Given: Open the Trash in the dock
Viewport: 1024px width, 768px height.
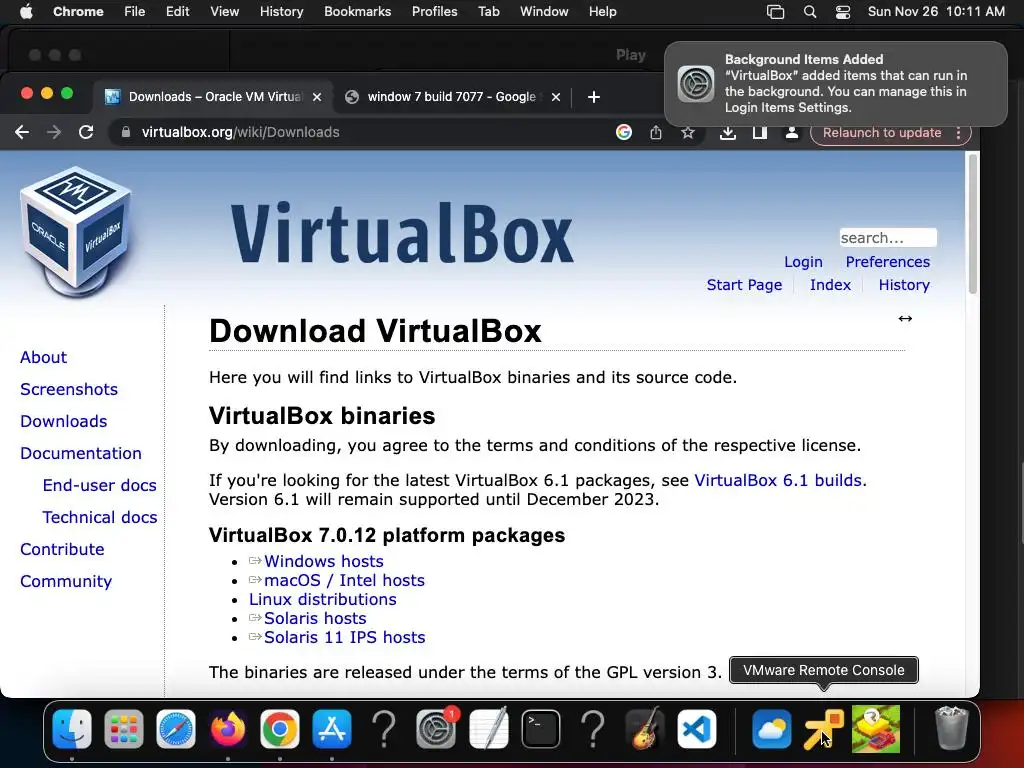Looking at the screenshot, I should (952, 729).
